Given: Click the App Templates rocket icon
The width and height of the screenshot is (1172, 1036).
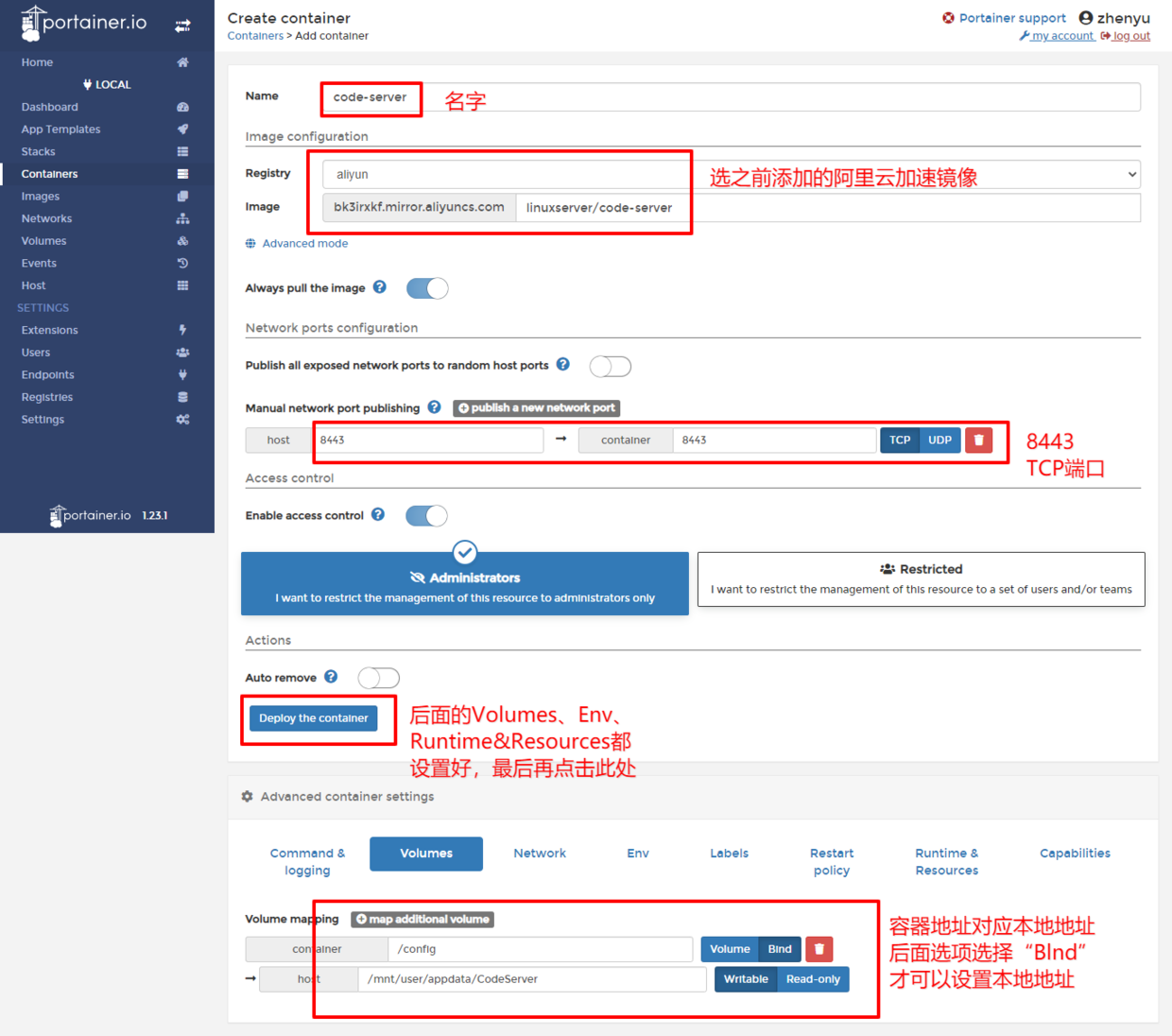Looking at the screenshot, I should click(182, 129).
